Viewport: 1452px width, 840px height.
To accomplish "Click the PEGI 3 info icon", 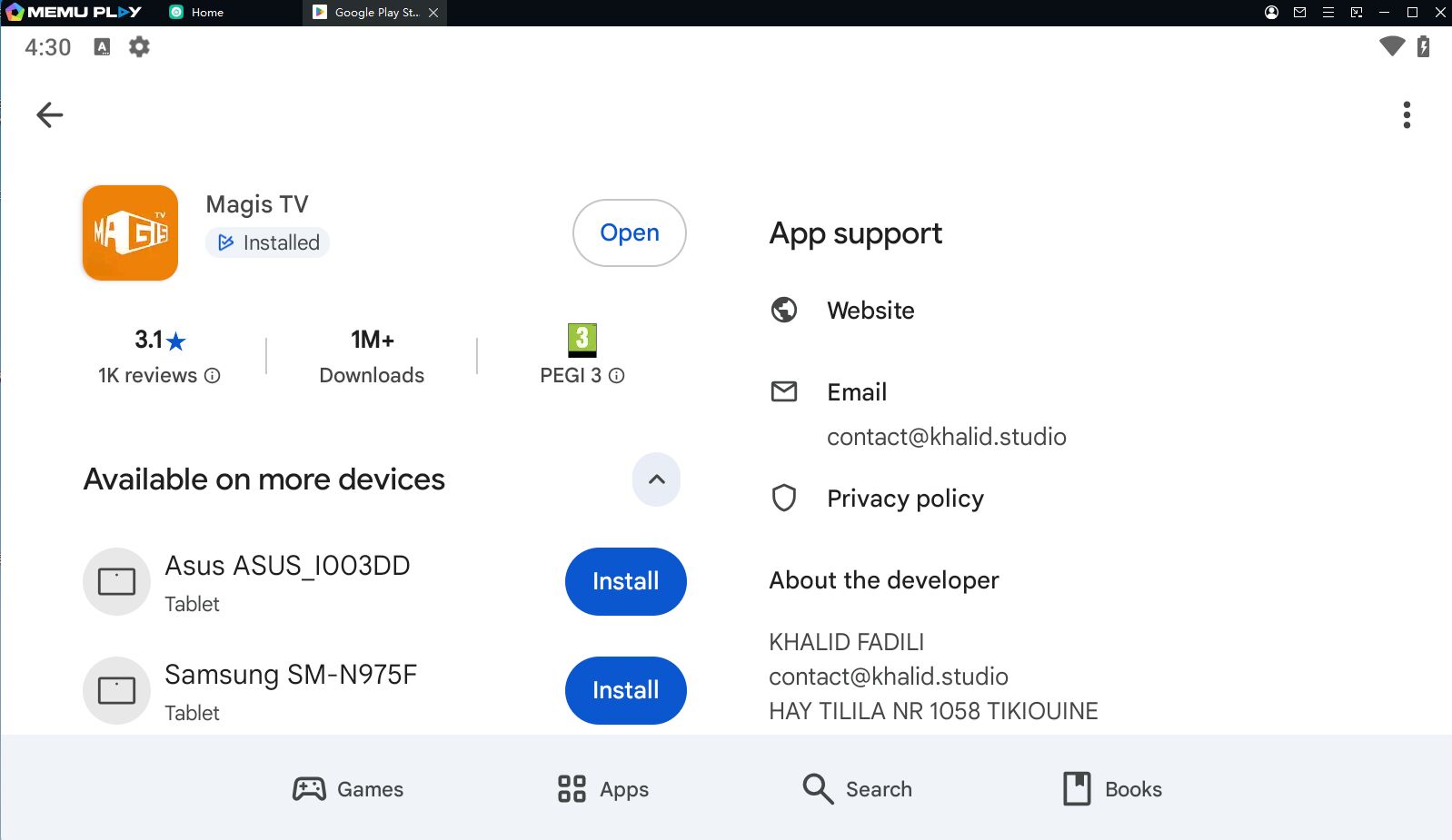I will point(617,376).
